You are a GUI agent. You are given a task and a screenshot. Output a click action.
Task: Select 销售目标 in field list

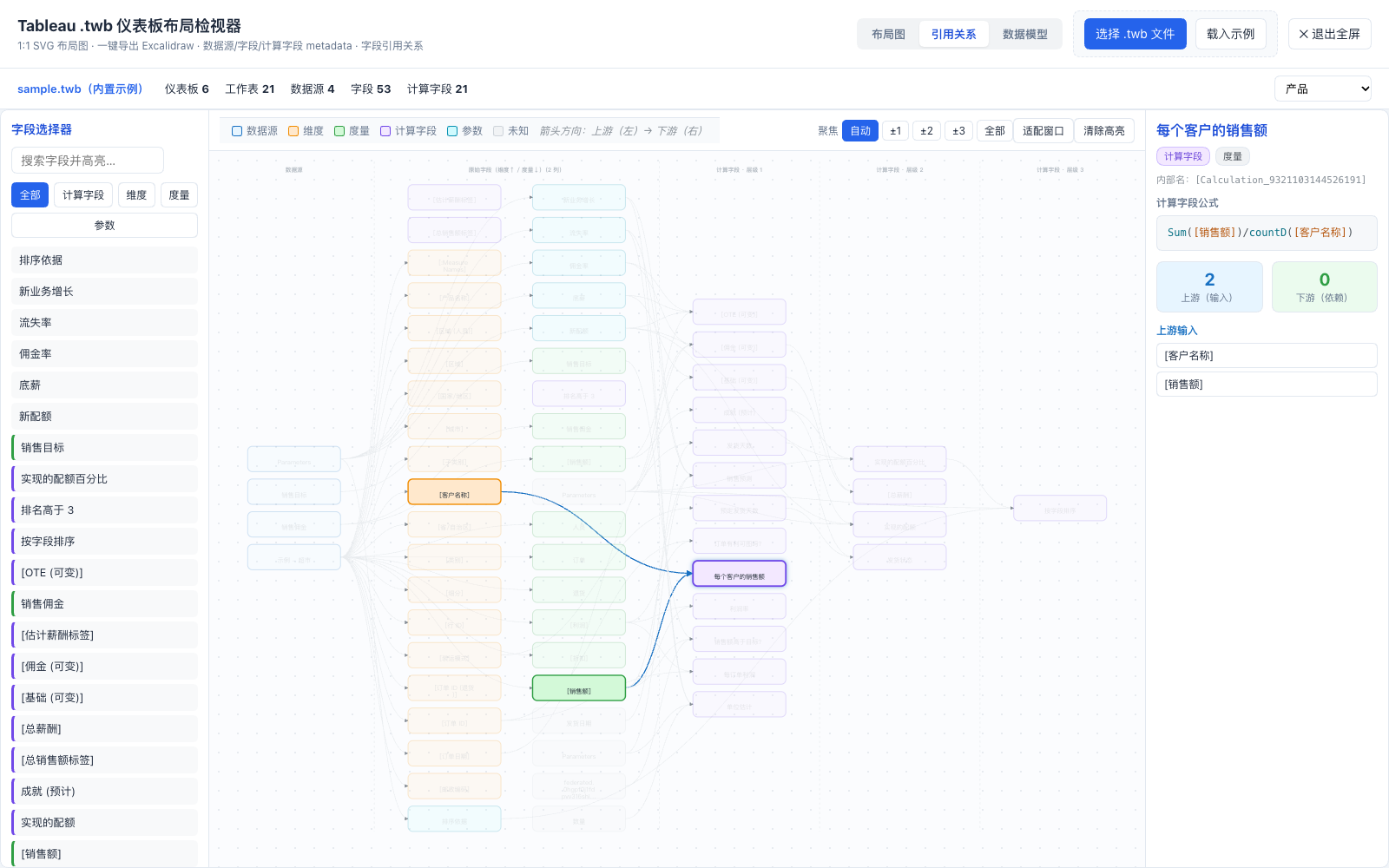tap(104, 448)
